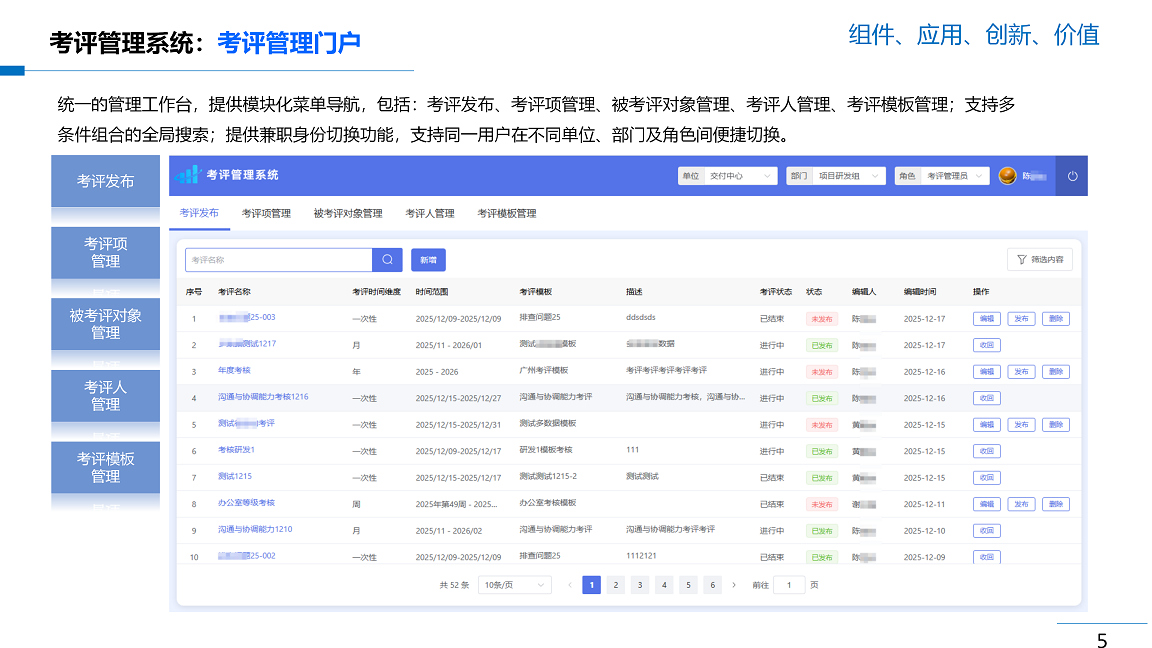Open the 角色 考评管理员 dropdown
The width and height of the screenshot is (1152, 648).
click(942, 176)
